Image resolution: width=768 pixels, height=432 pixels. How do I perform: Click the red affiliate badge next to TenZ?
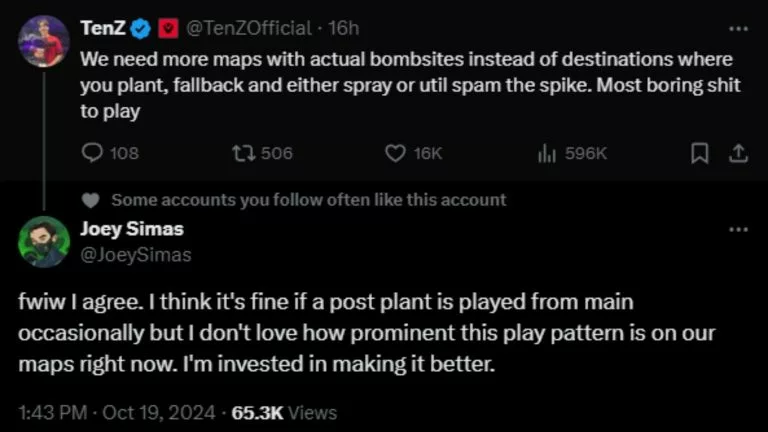(x=168, y=28)
